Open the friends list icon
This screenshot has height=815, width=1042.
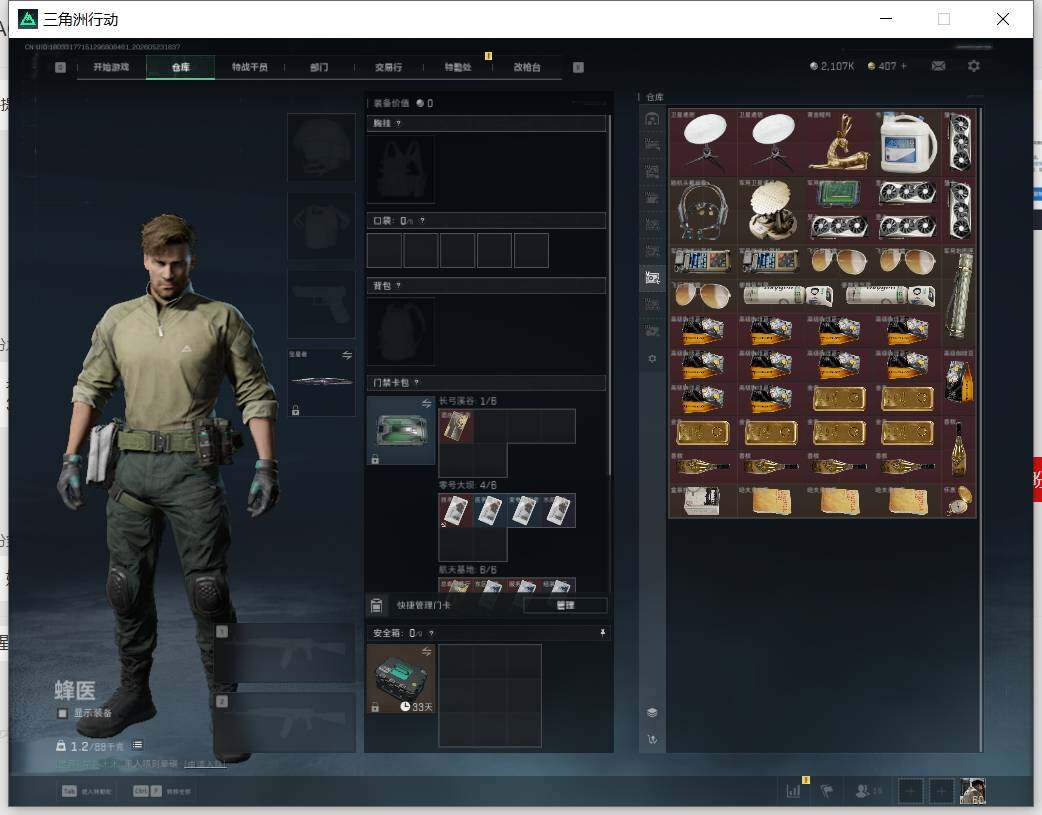point(863,791)
